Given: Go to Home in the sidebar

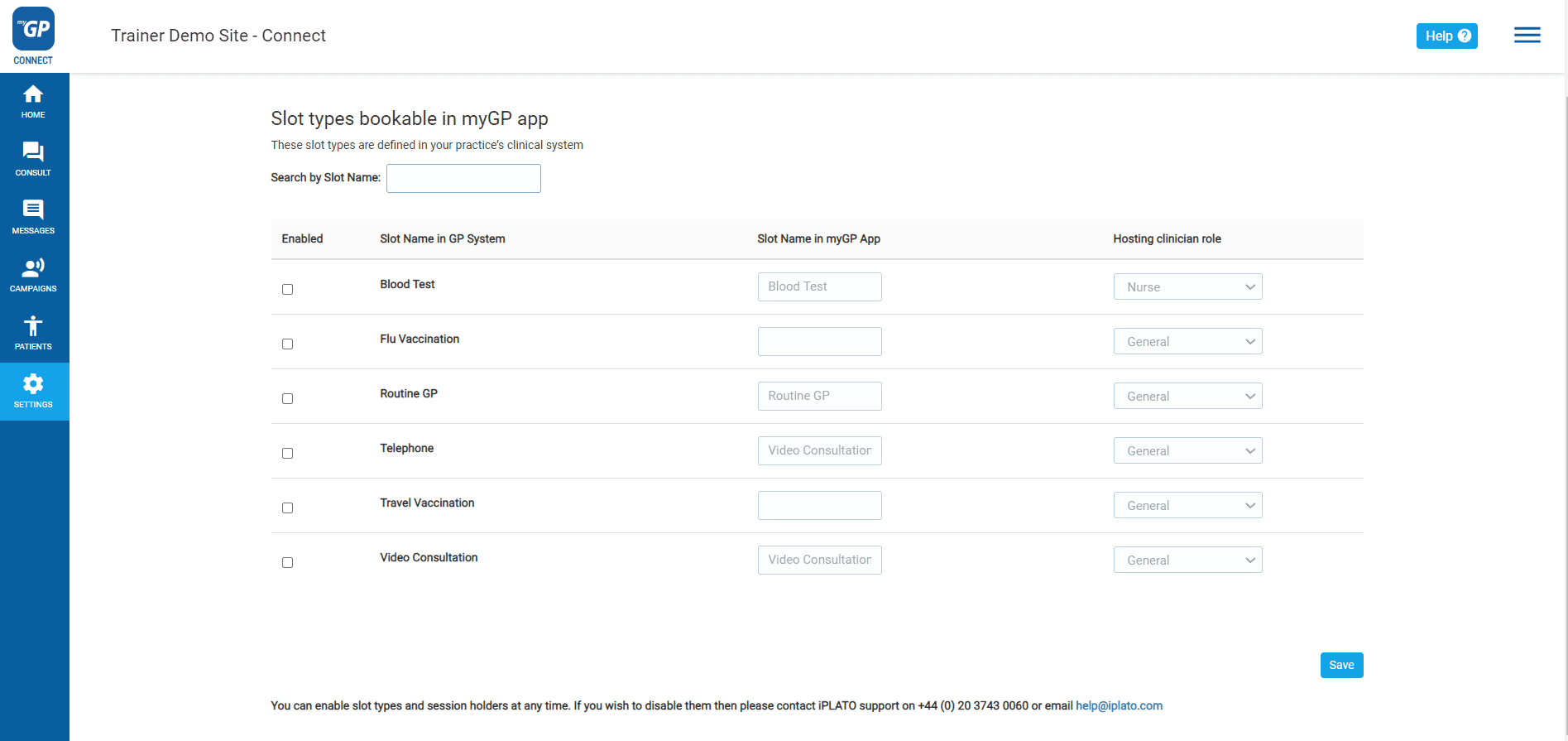Looking at the screenshot, I should click(33, 102).
